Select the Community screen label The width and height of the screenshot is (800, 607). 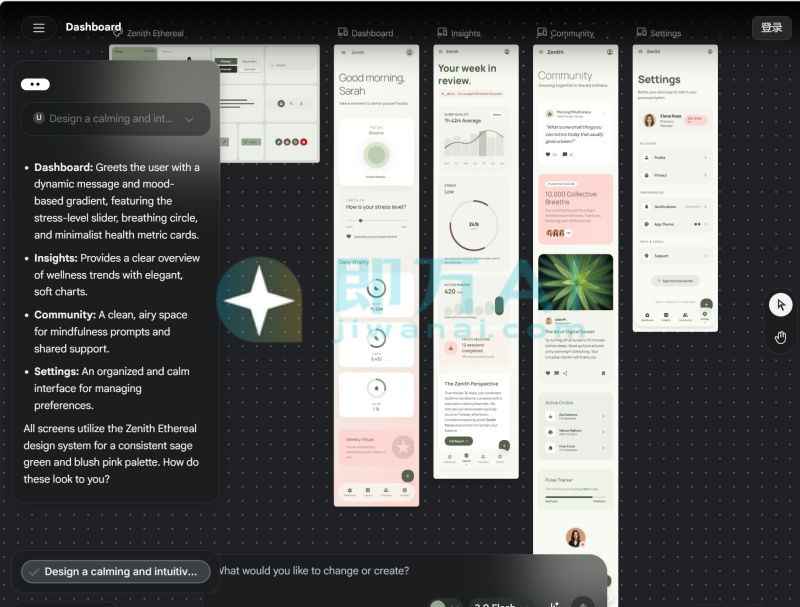point(571,33)
